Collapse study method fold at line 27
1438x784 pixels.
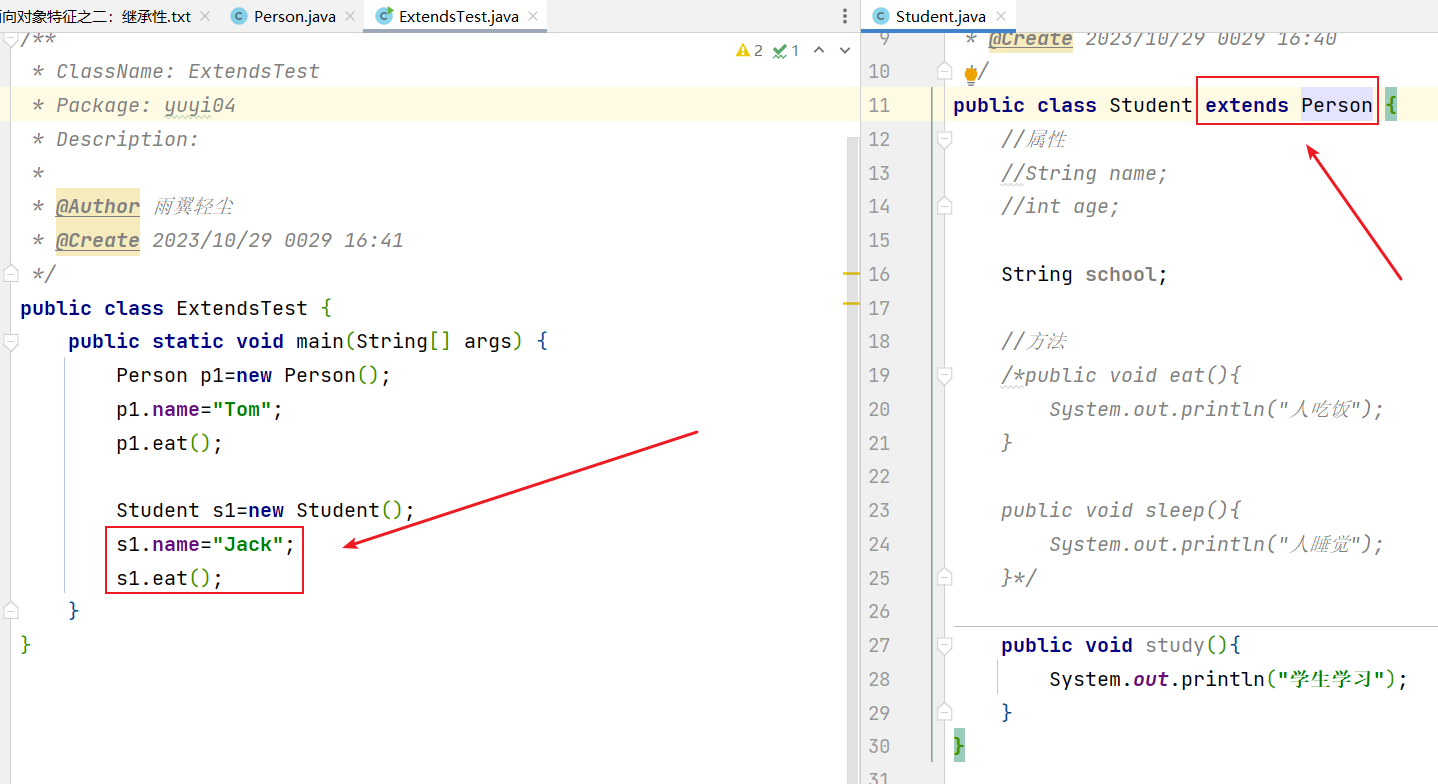944,645
